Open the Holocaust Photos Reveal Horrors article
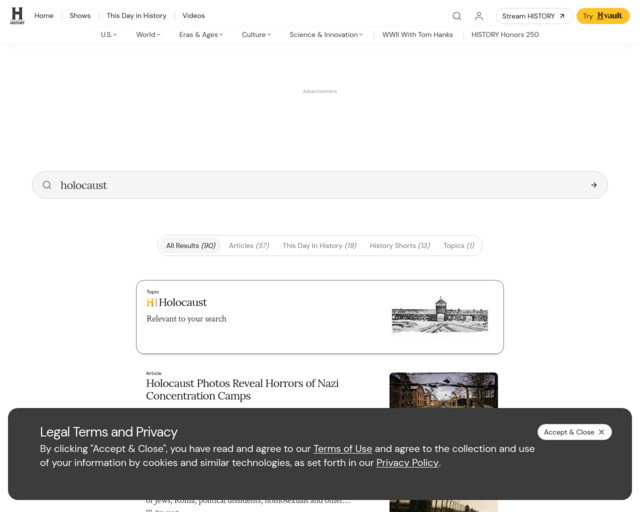The height and width of the screenshot is (512, 640). [242, 390]
